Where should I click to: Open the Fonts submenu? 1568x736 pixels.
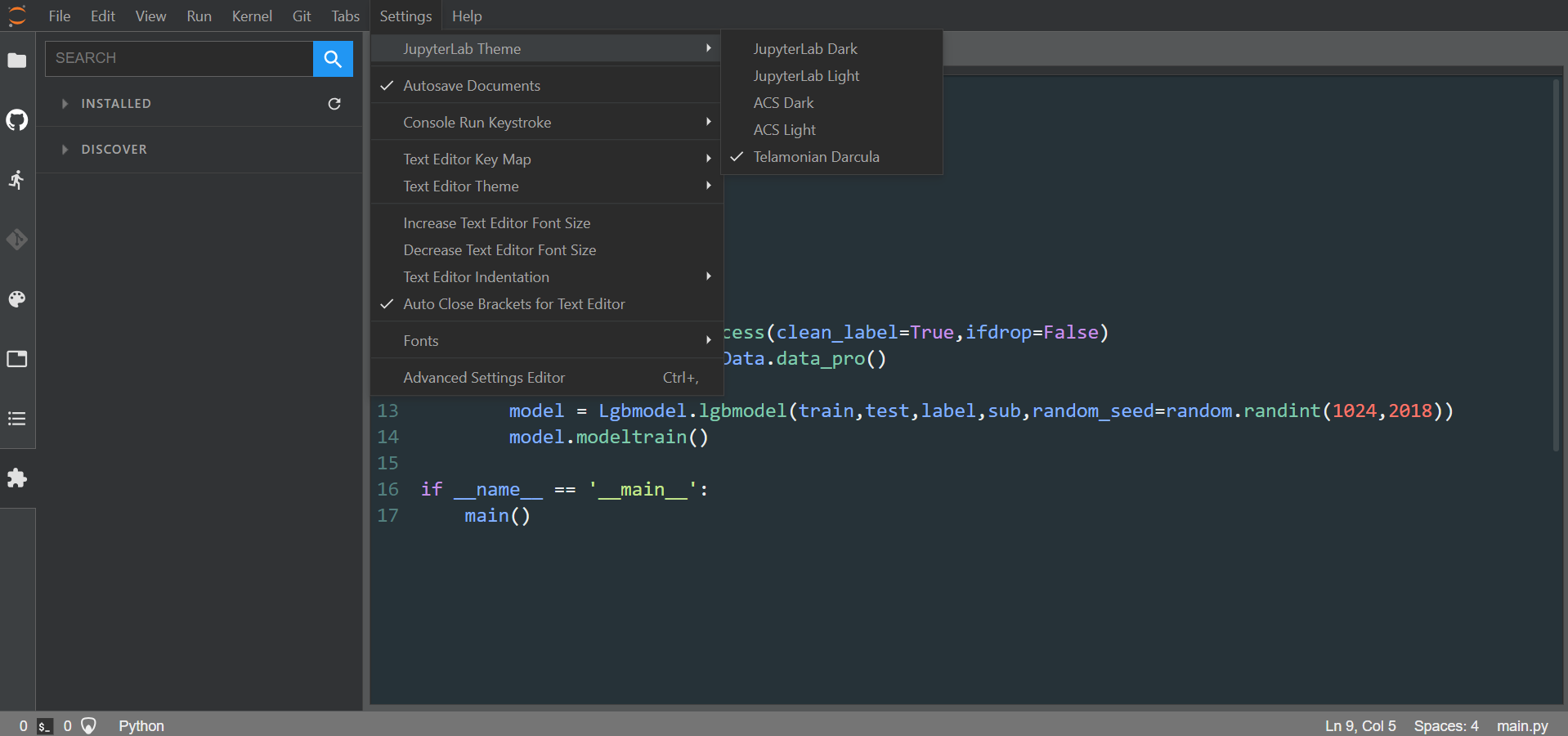tap(546, 341)
